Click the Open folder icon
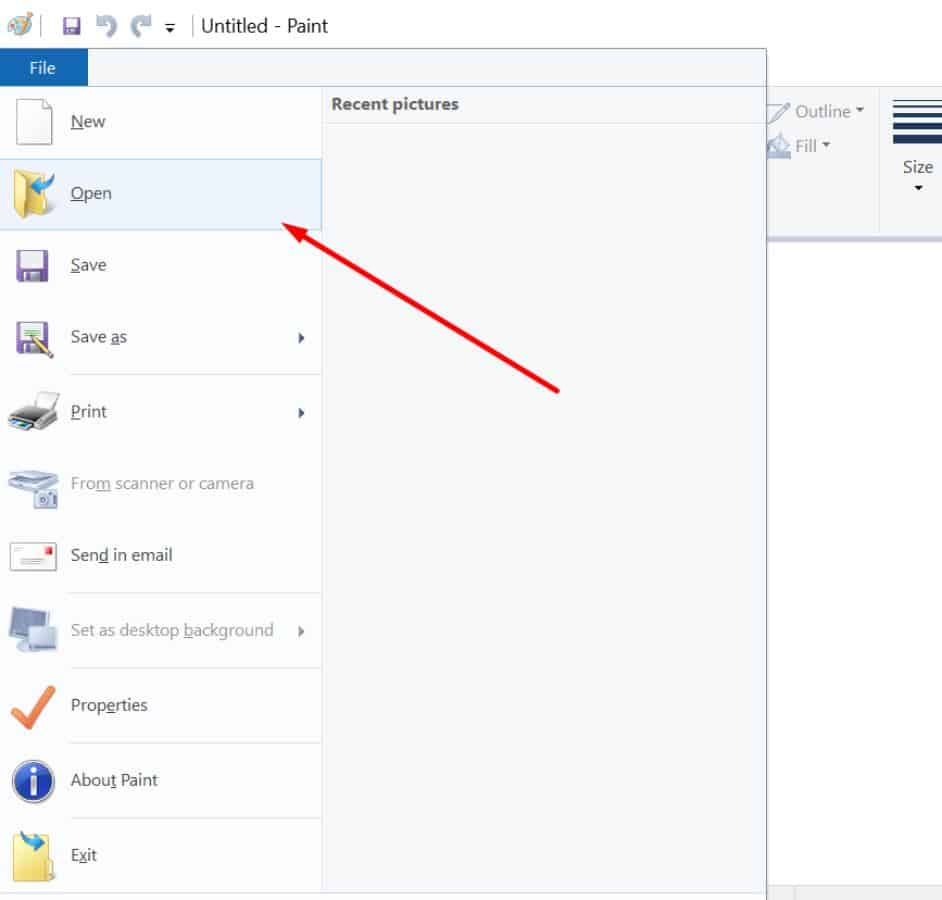The width and height of the screenshot is (942, 900). tap(34, 194)
